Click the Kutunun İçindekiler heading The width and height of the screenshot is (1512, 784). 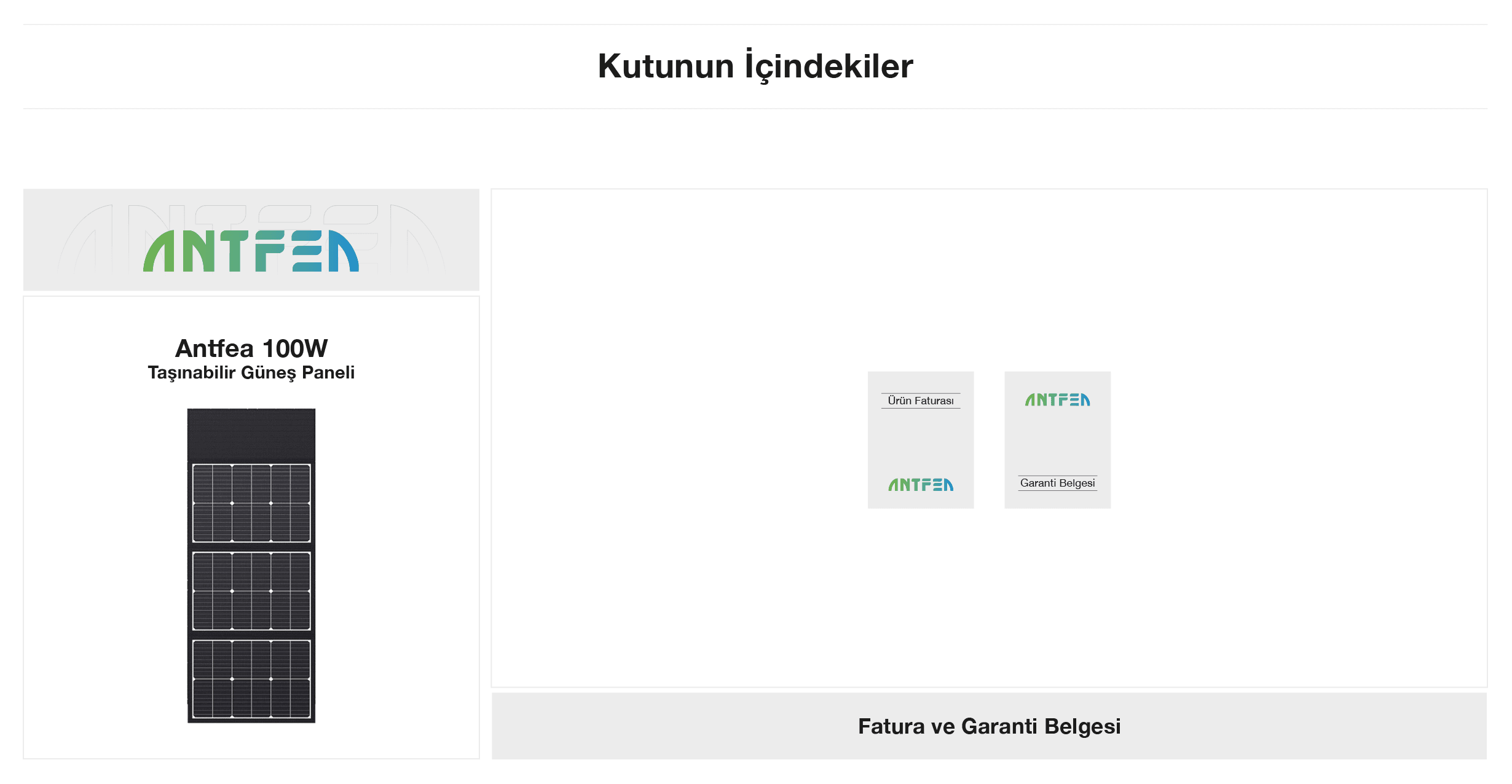[755, 66]
